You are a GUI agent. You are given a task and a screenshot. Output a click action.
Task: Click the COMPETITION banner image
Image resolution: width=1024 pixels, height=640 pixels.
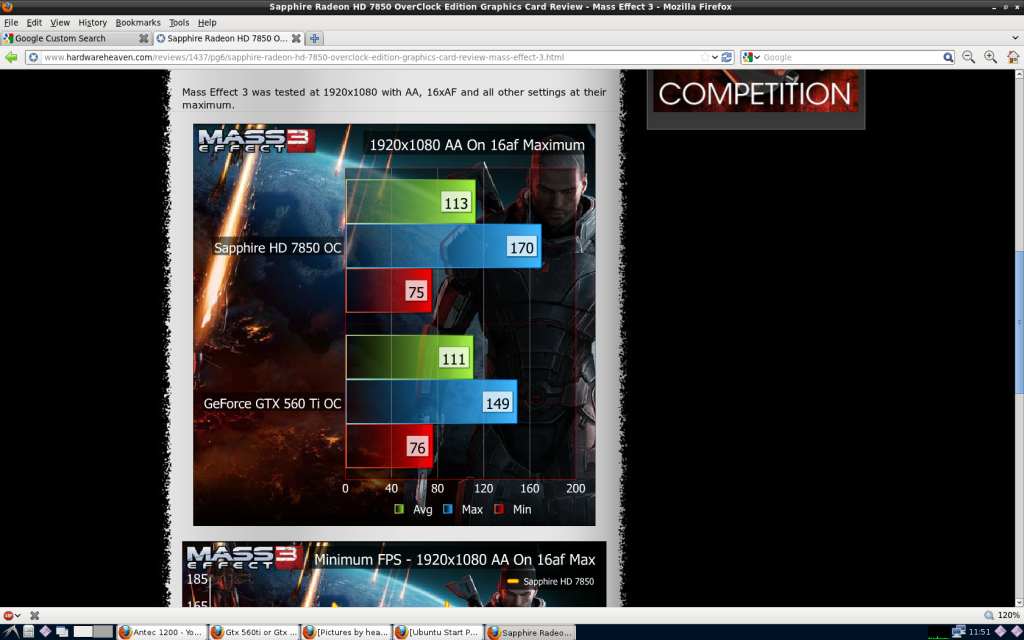(x=756, y=91)
